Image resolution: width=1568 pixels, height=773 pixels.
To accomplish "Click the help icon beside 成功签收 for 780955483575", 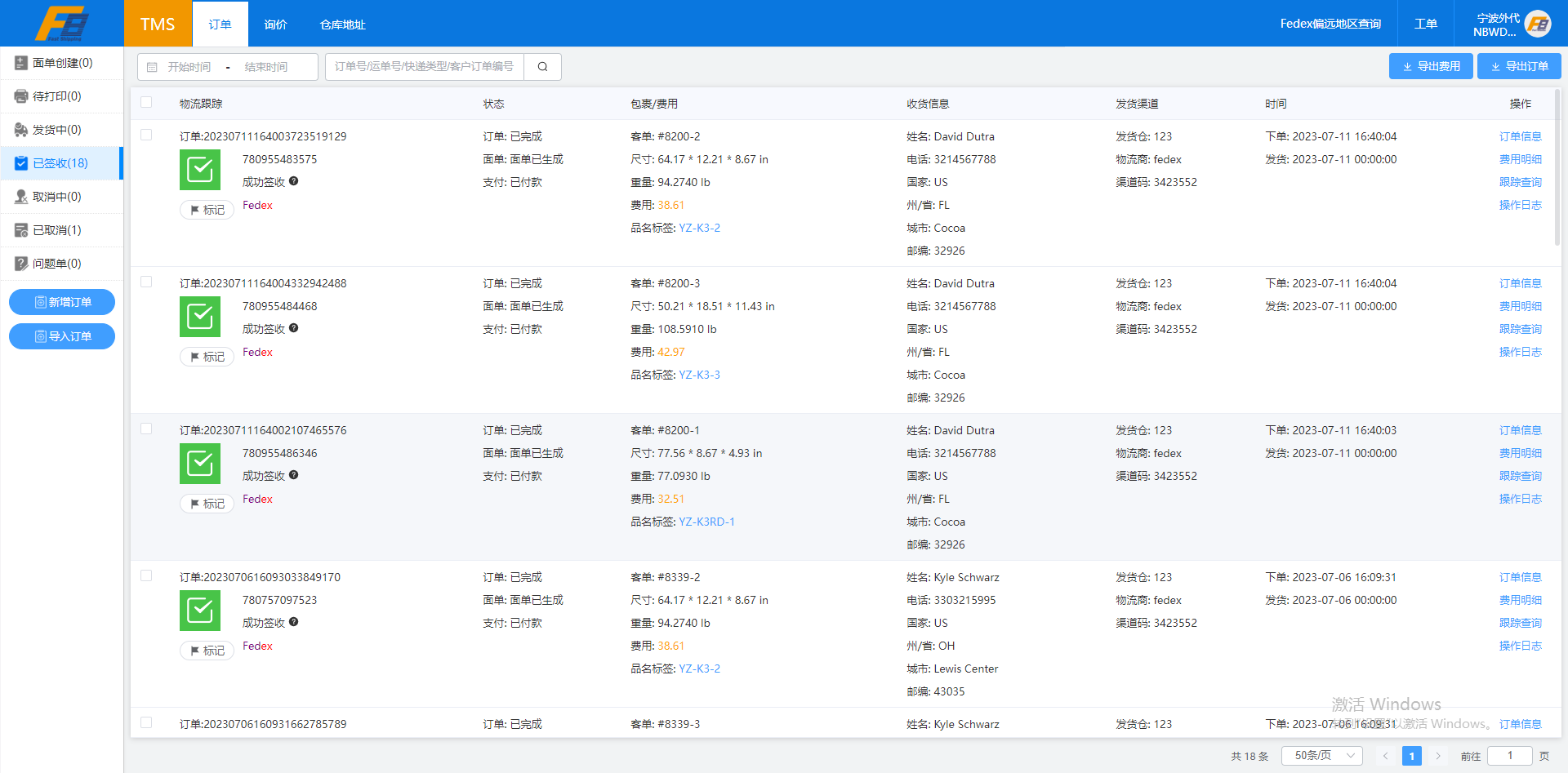I will pyautogui.click(x=294, y=181).
